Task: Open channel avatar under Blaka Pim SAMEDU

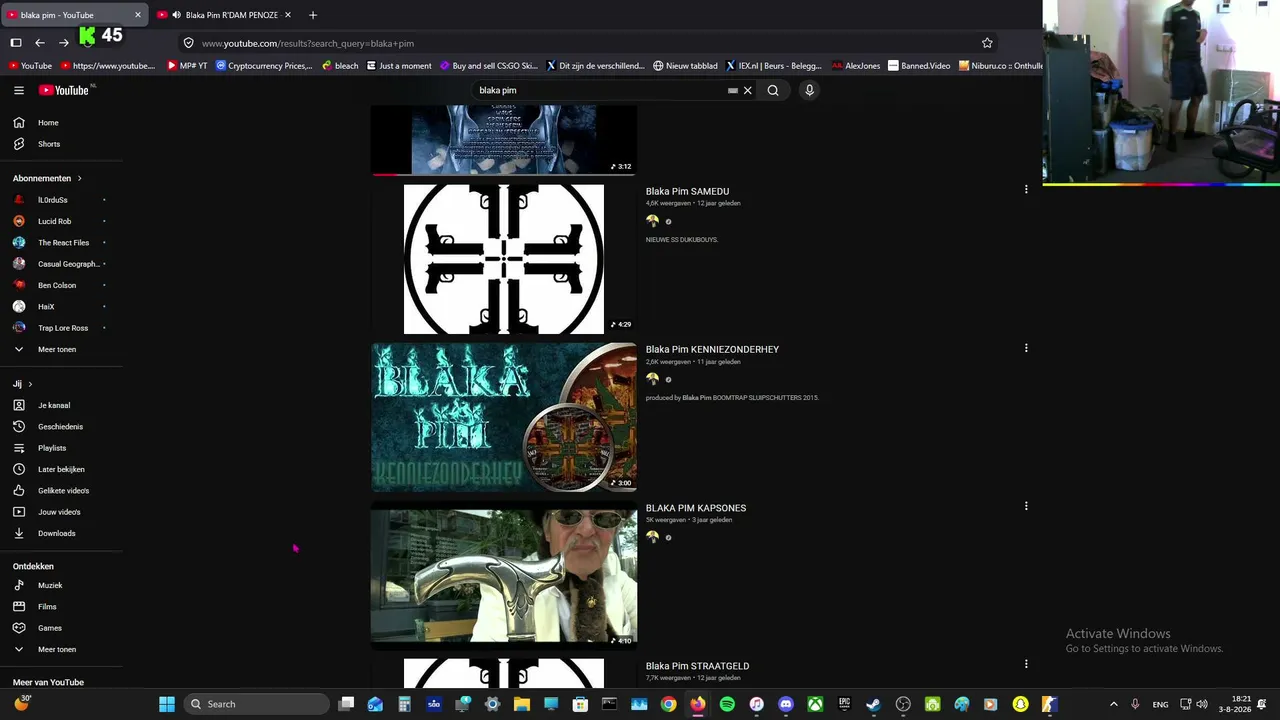Action: pos(653,221)
